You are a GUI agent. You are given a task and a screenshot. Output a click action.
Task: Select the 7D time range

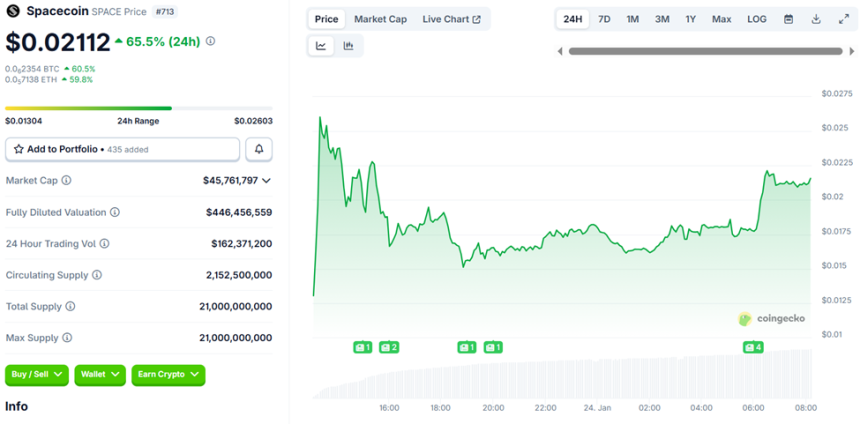[604, 19]
